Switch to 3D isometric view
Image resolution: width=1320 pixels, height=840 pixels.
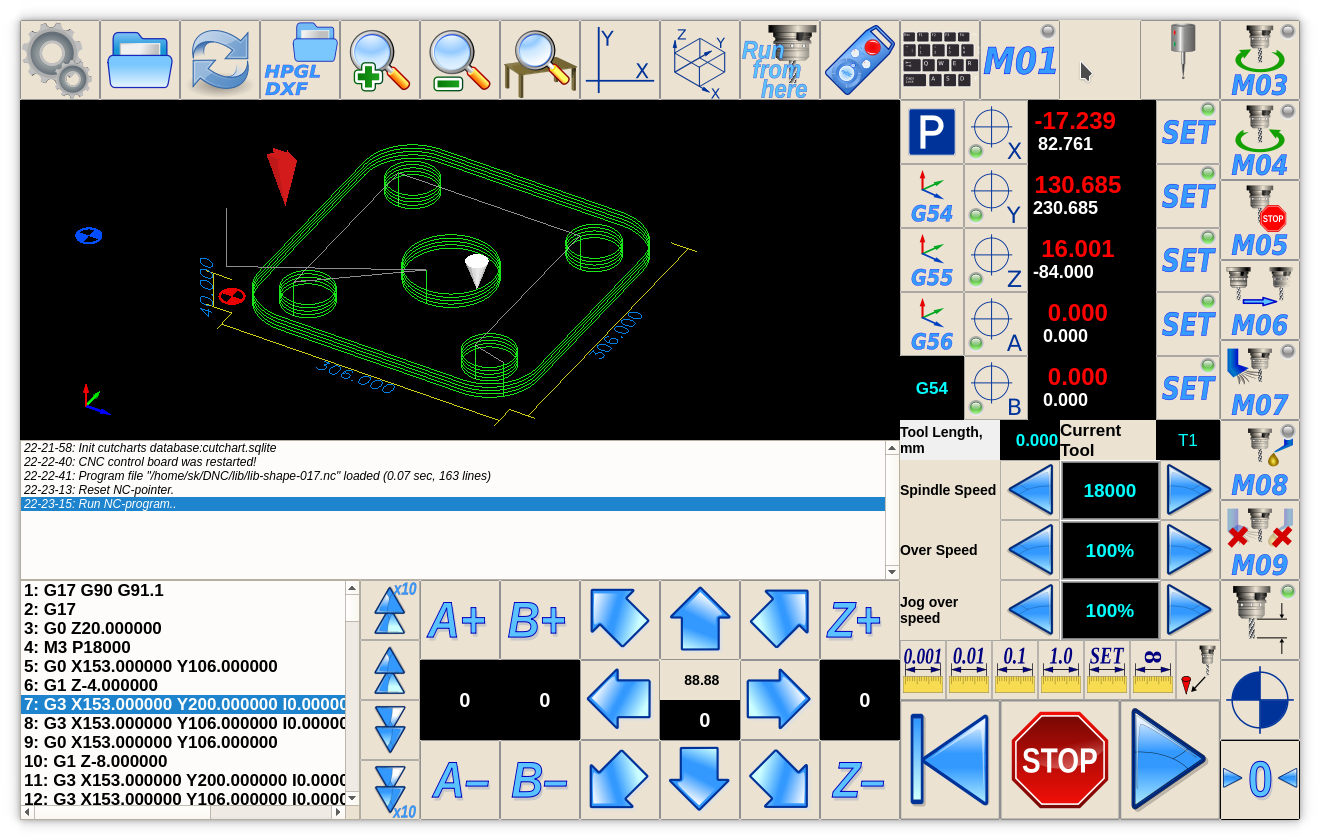coord(700,60)
